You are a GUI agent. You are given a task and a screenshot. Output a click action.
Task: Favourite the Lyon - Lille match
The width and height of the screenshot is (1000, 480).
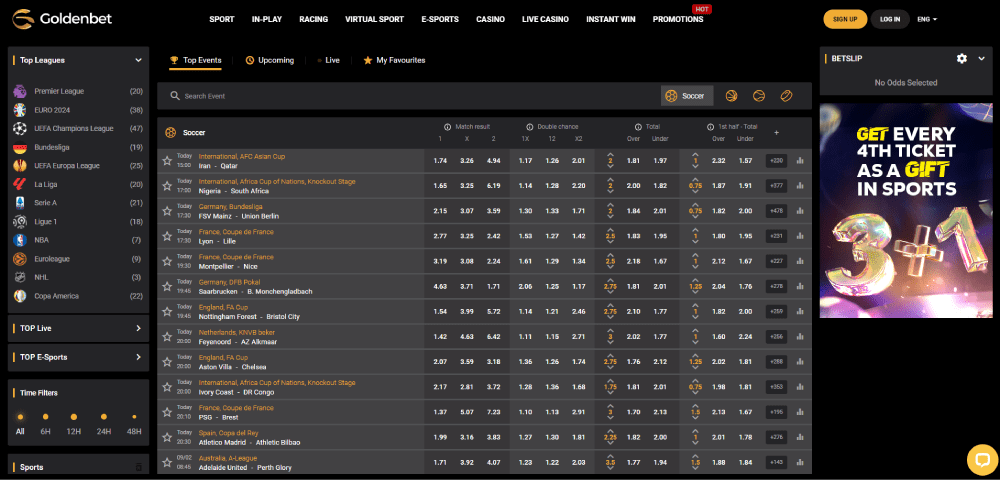click(x=167, y=236)
